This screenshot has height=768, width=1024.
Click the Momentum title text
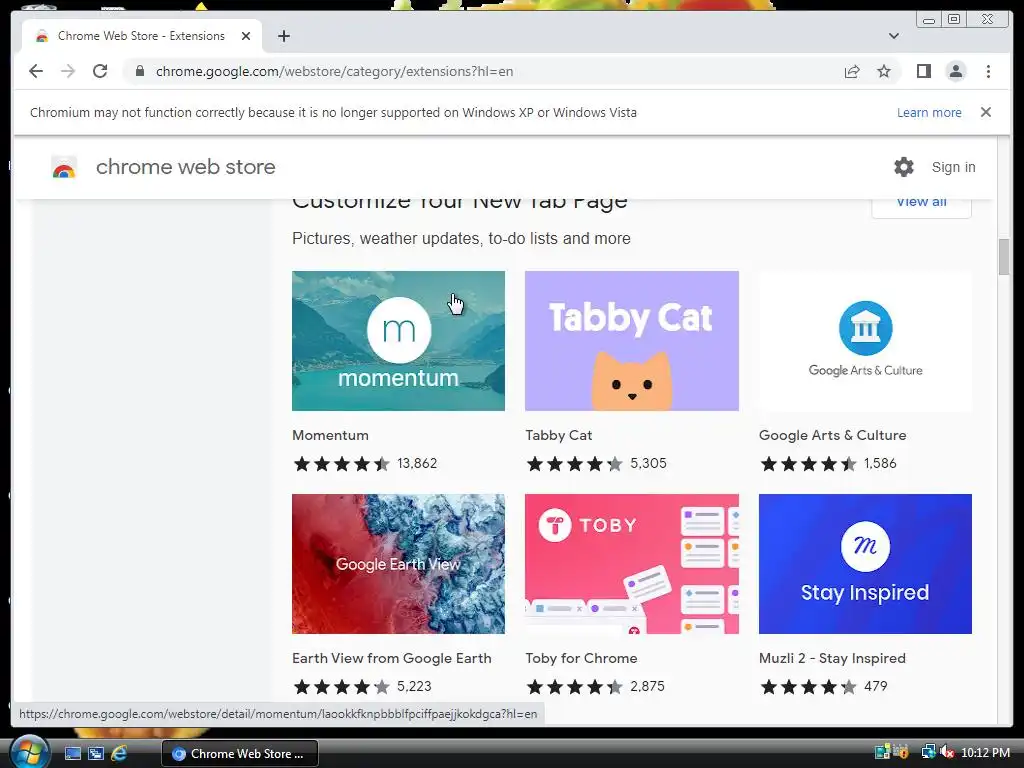pyautogui.click(x=330, y=435)
